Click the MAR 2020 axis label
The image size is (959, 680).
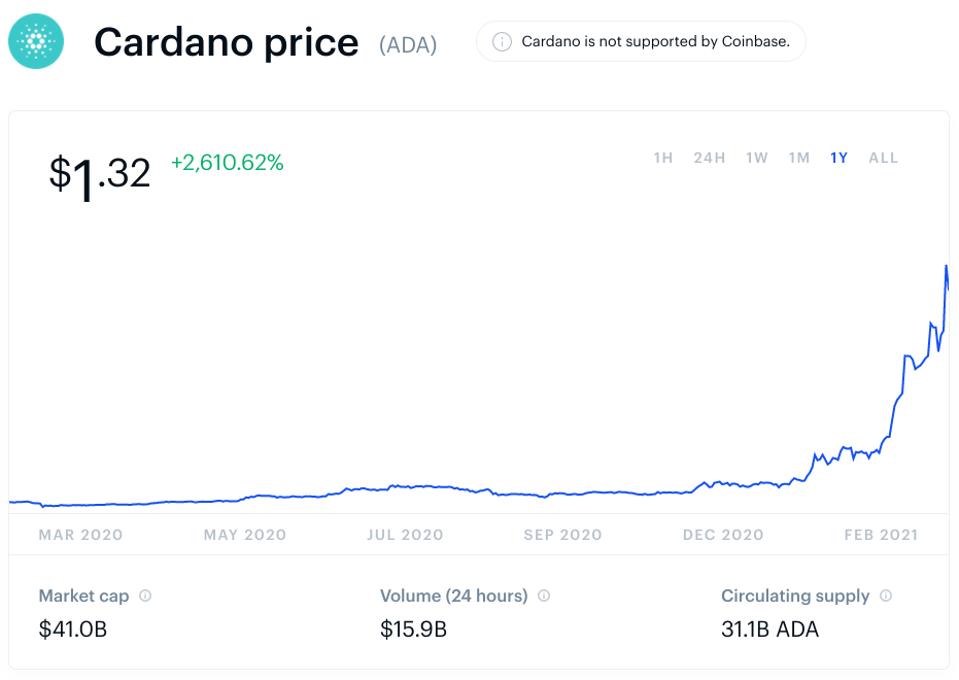pos(81,535)
